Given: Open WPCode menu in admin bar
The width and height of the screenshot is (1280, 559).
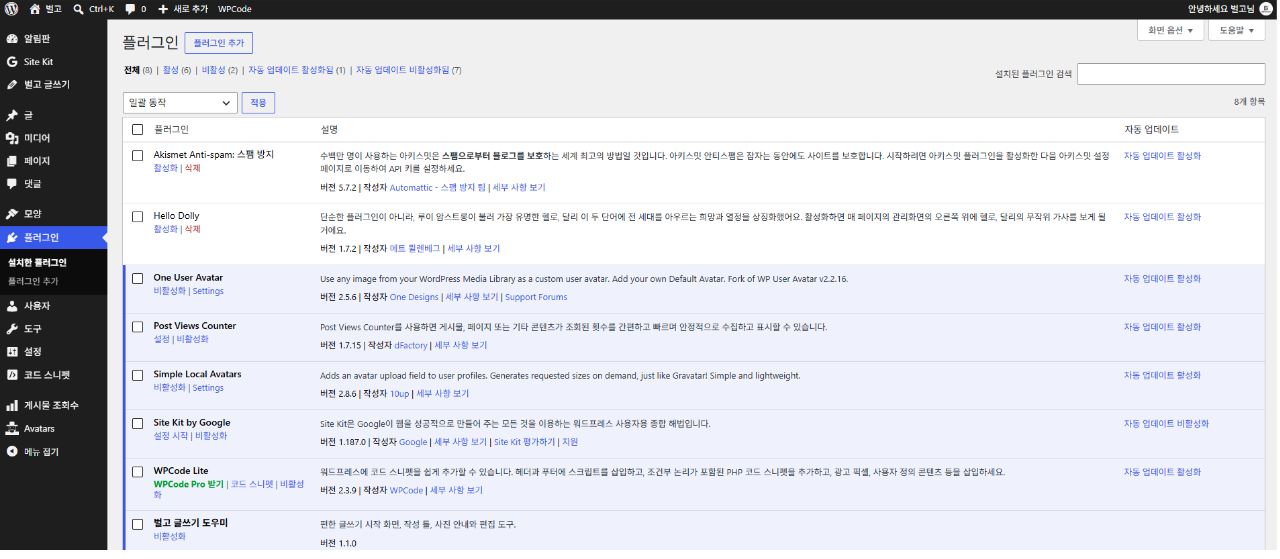Looking at the screenshot, I should 235,8.
